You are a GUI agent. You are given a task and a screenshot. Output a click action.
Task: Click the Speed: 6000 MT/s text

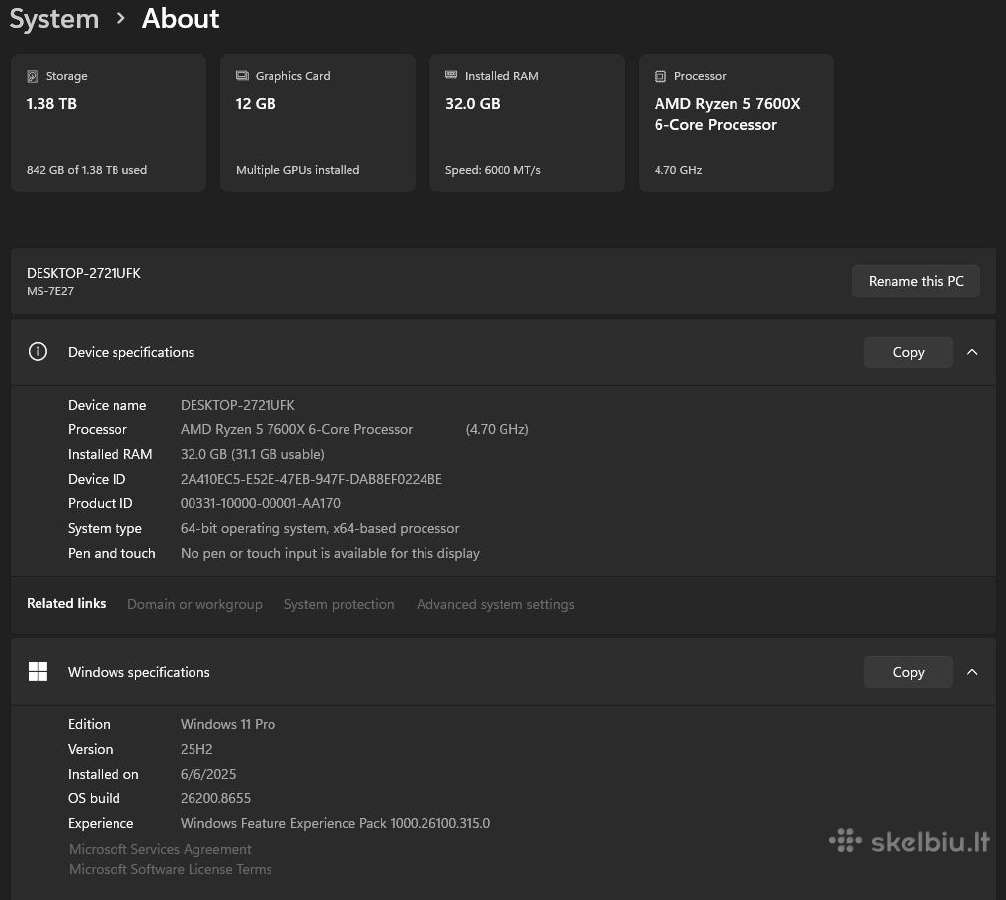(x=492, y=170)
